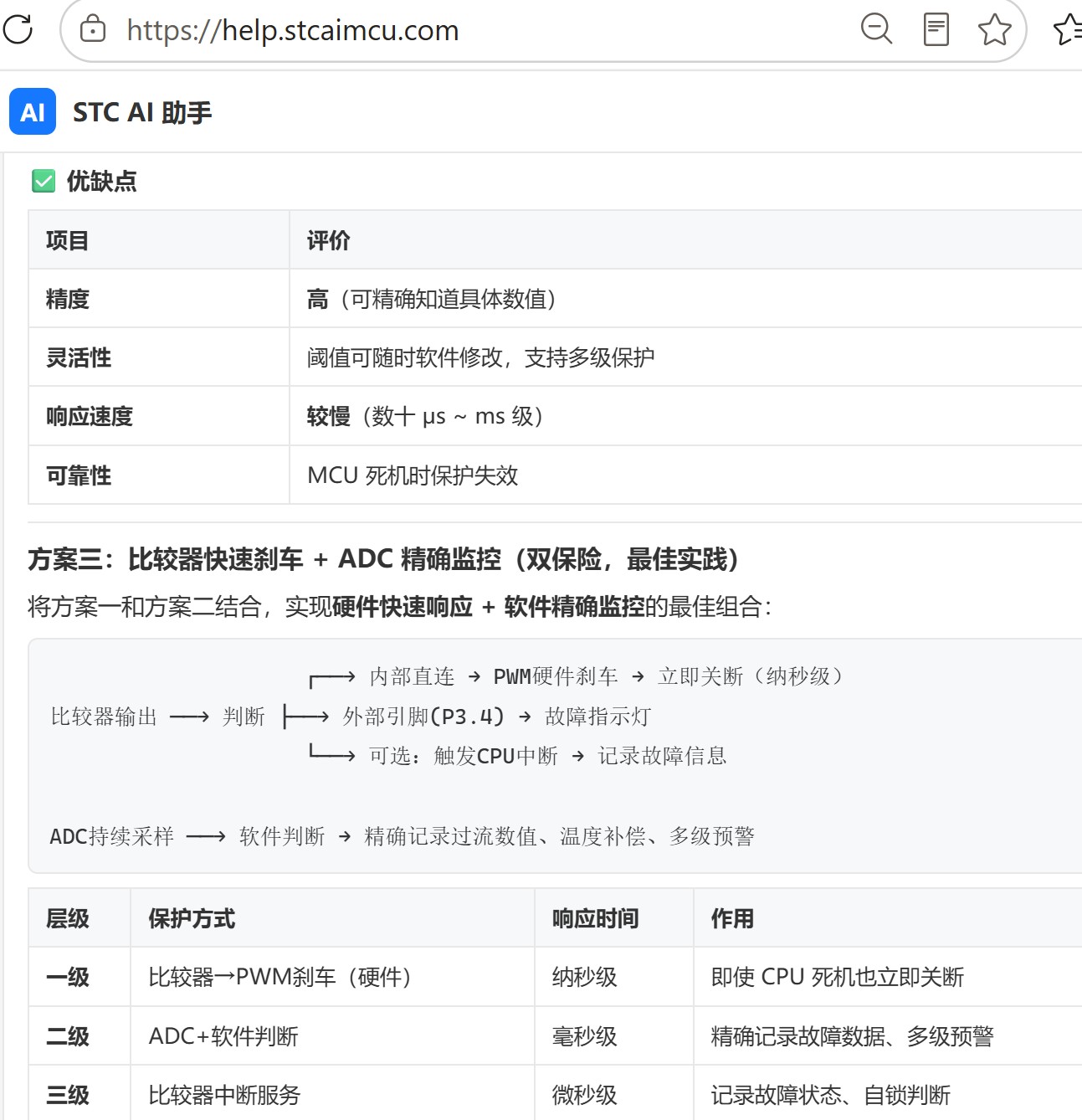The width and height of the screenshot is (1082, 1120).
Task: Click '外部引脚(P3.4)' in the diagram
Action: (423, 717)
